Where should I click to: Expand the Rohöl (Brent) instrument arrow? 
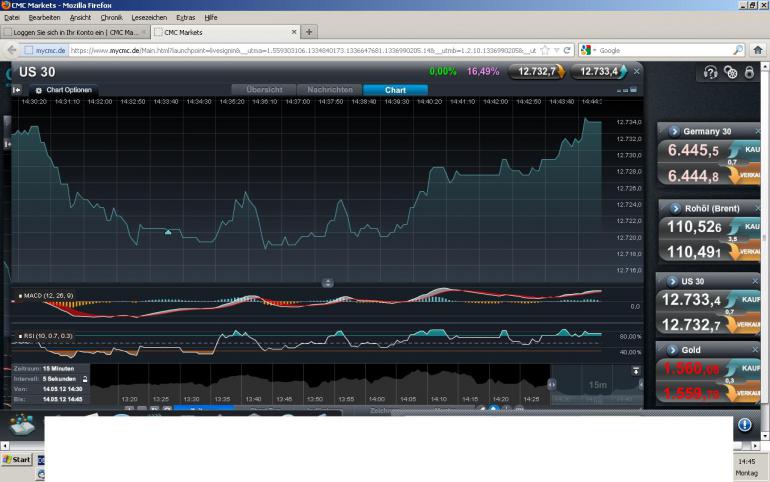pyautogui.click(x=676, y=209)
